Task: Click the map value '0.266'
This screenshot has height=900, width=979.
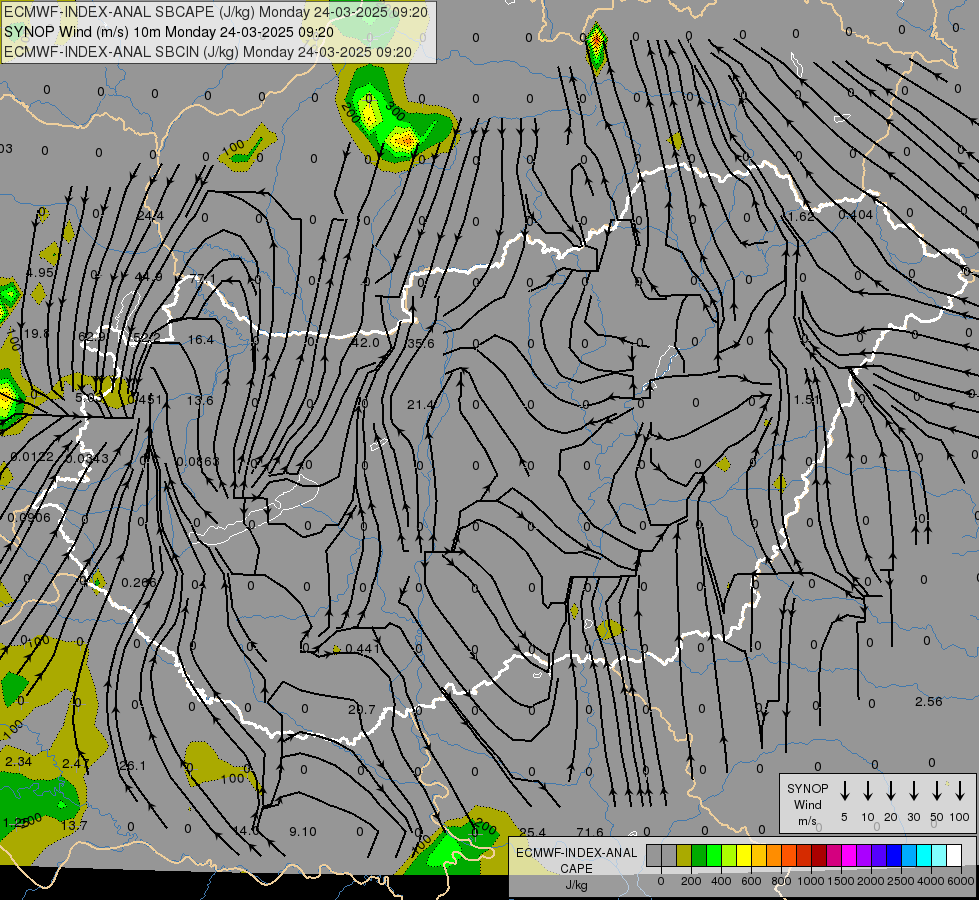Action: (x=139, y=583)
